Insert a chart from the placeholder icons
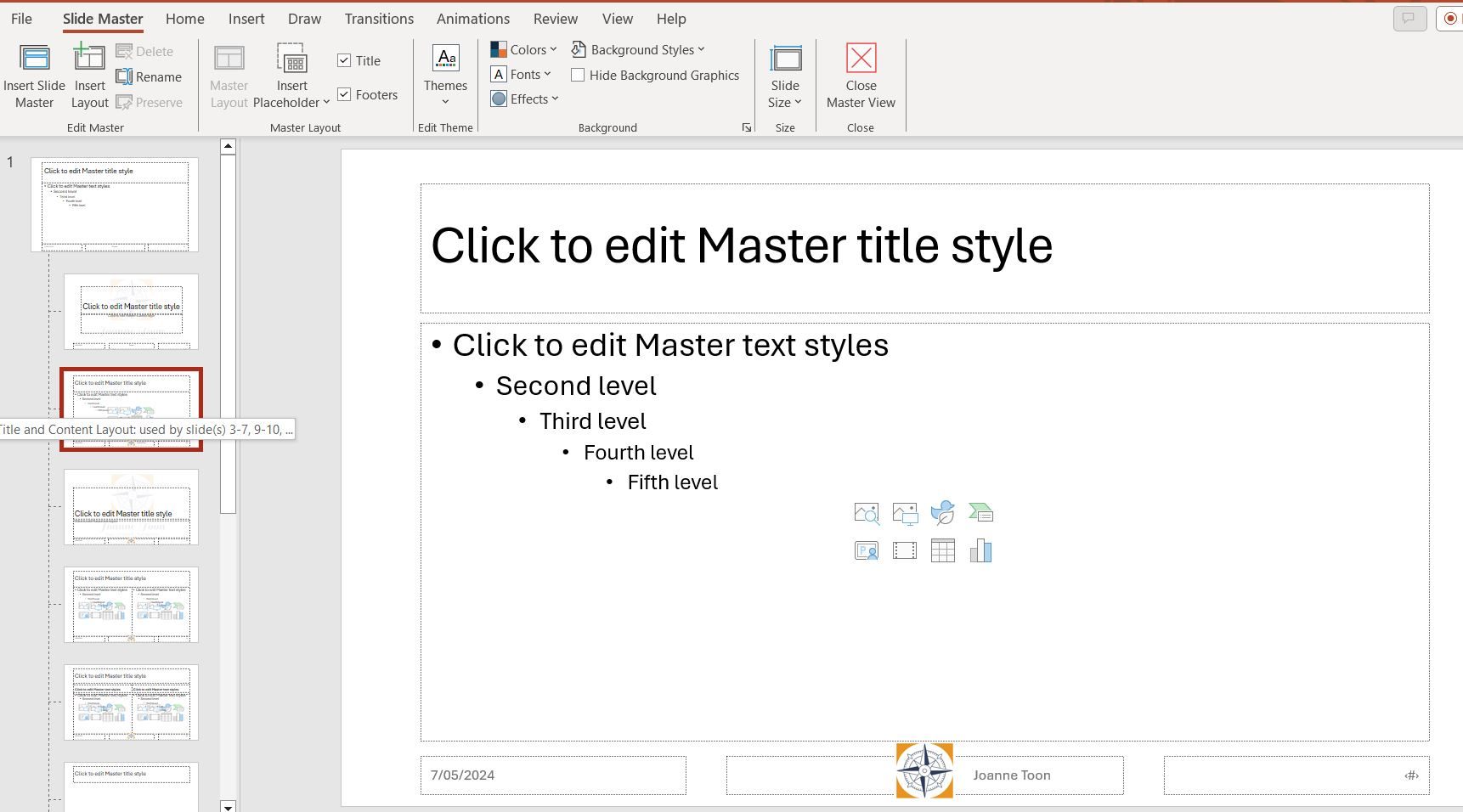This screenshot has height=812, width=1463. pyautogui.click(x=981, y=550)
